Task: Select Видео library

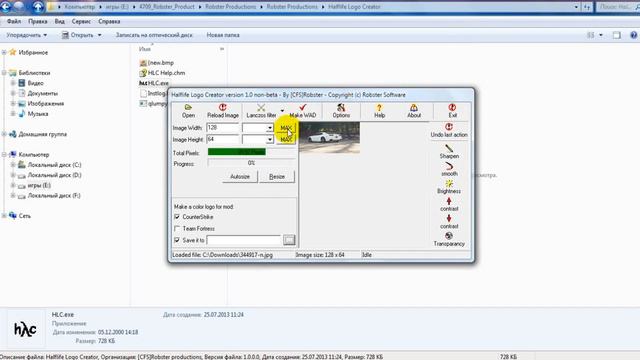Action: point(35,83)
